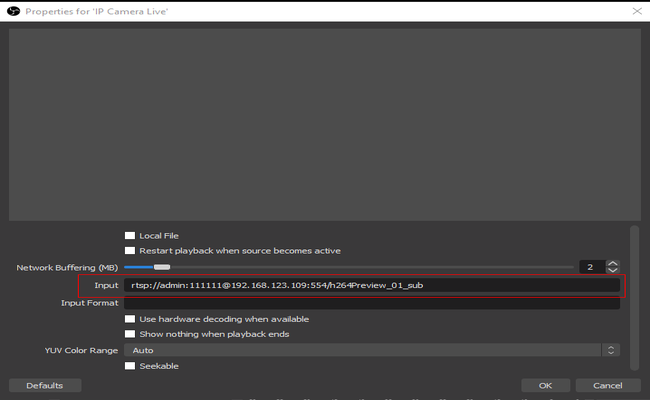Enable the Local File checkbox
650x400 pixels.
(129, 236)
